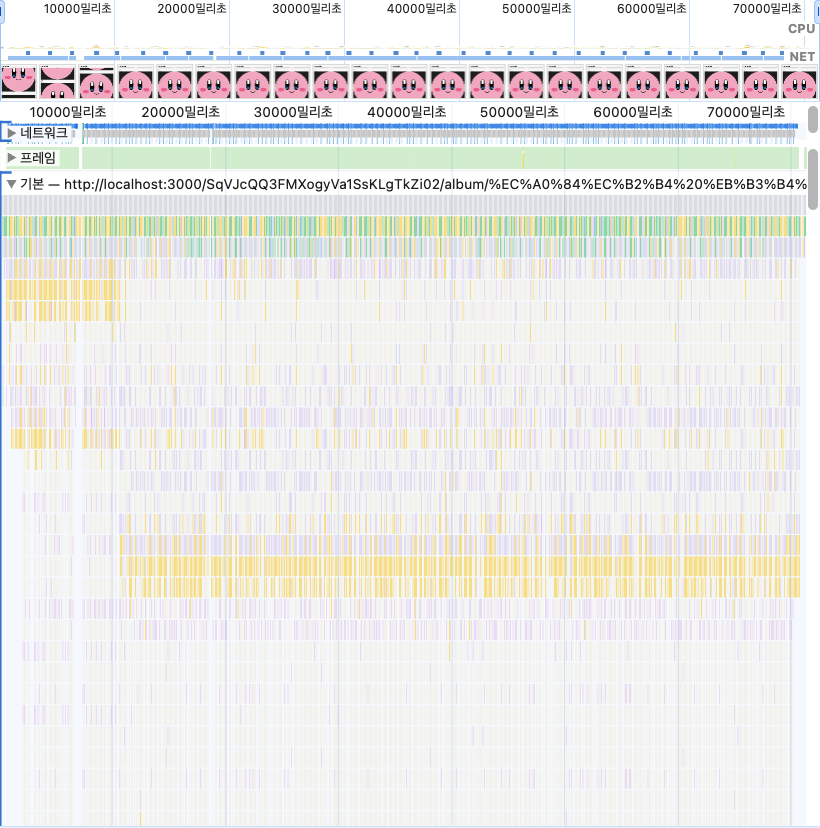This screenshot has height=828, width=820.
Task: Collapse the 기본 main thread track
Action: point(11,184)
